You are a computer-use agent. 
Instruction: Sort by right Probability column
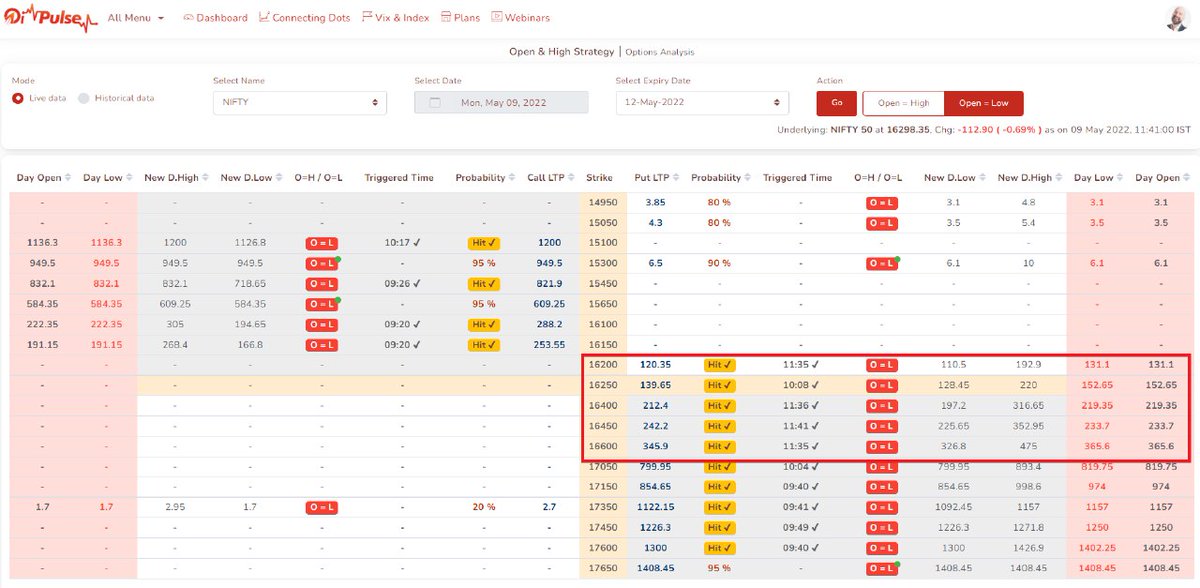tap(720, 177)
